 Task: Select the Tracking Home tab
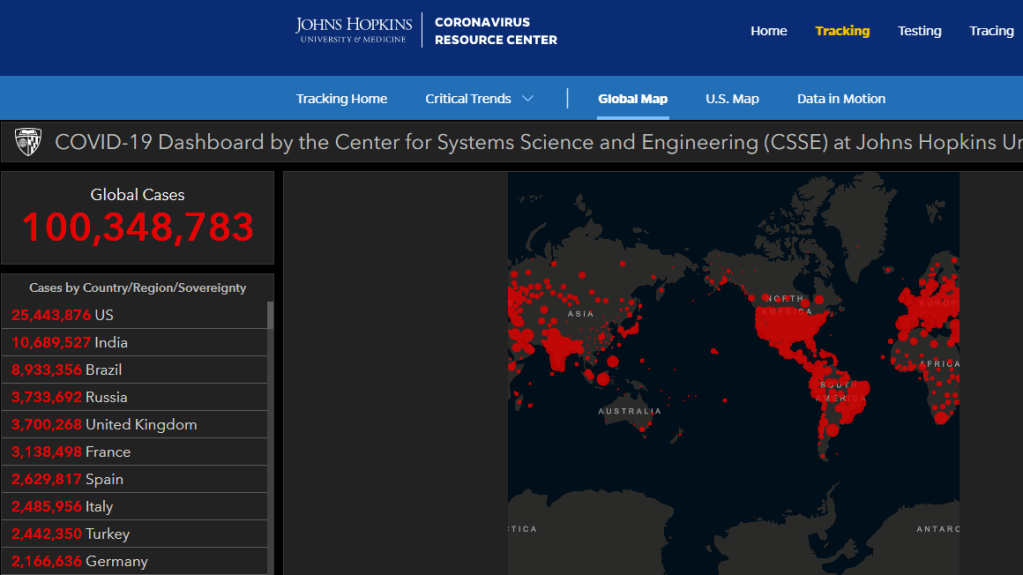click(x=341, y=99)
